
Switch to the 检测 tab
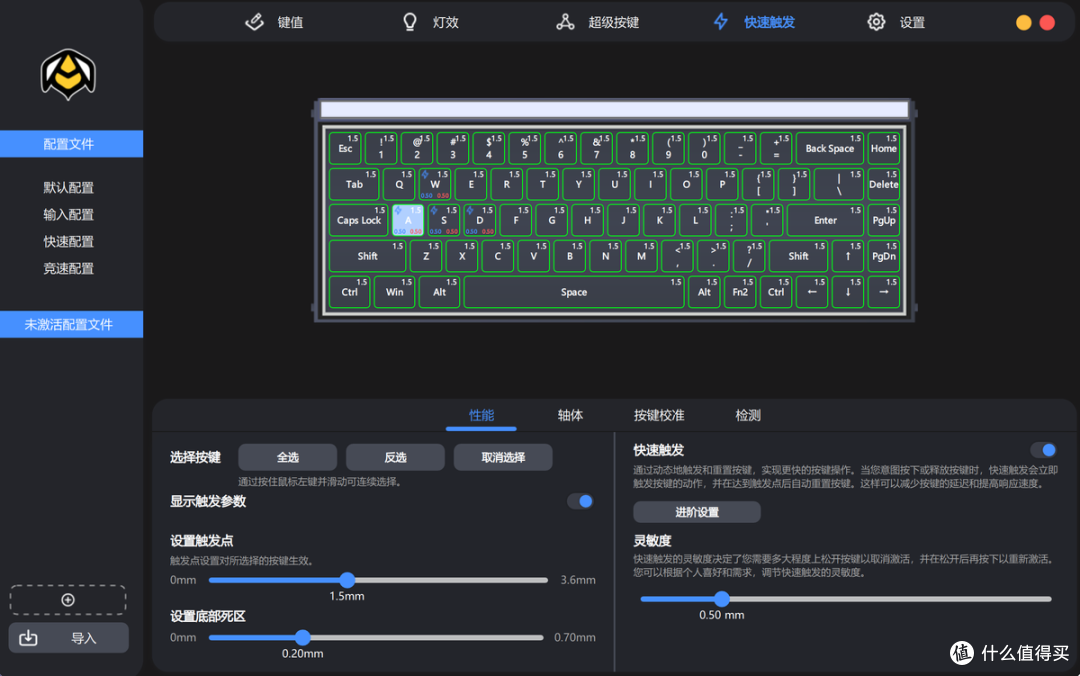747,415
